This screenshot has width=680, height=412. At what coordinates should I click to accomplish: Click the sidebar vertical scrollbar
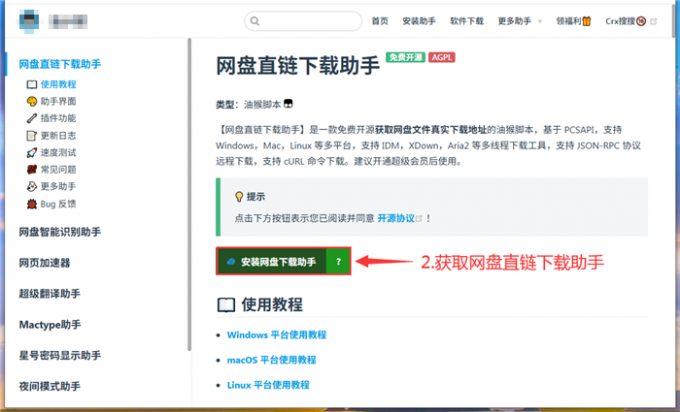190,194
